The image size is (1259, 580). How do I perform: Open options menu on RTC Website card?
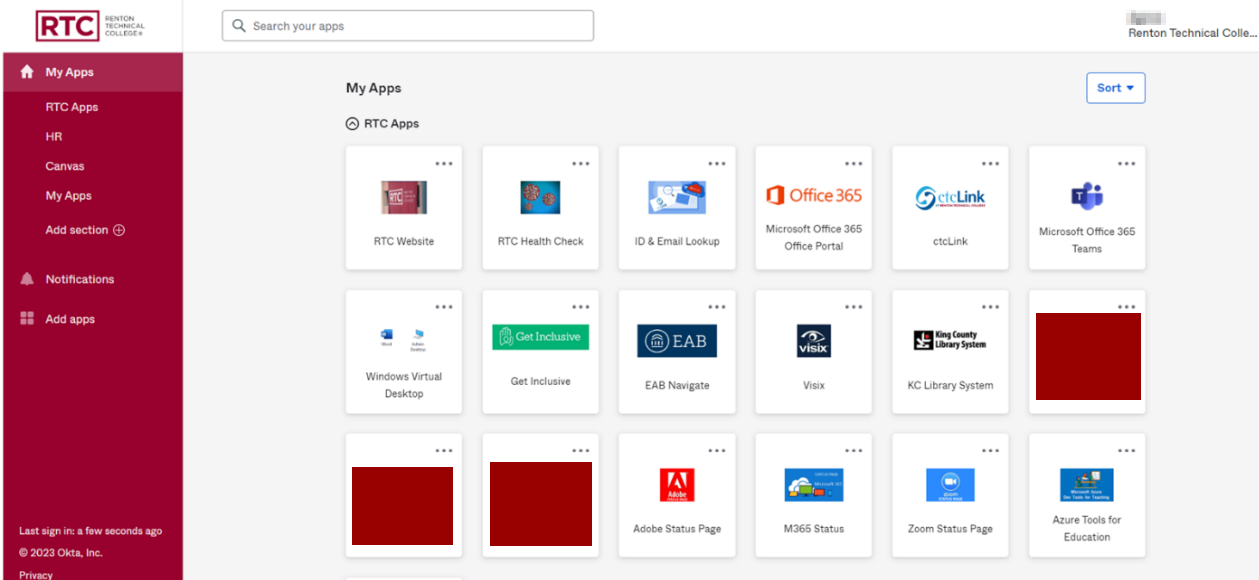click(443, 164)
